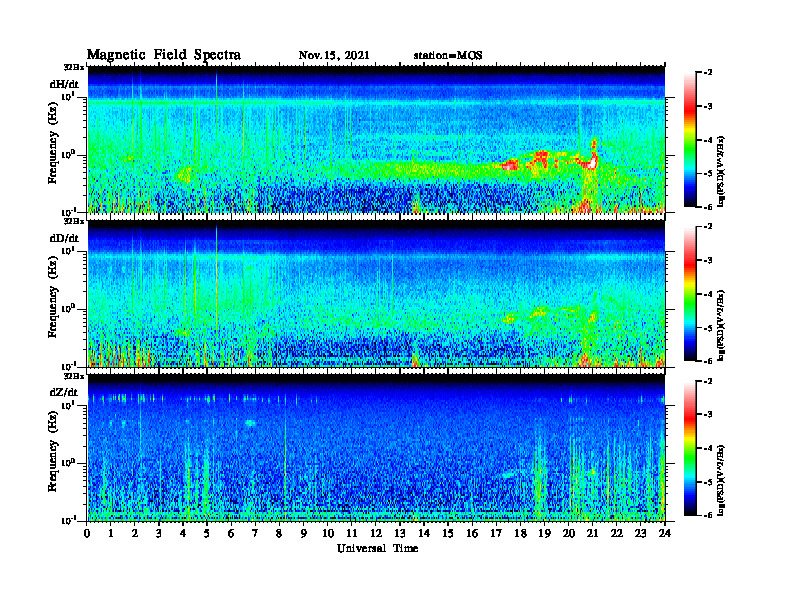Click hour 2 on the Universal Time axis
This screenshot has width=792, height=612.
pos(135,534)
